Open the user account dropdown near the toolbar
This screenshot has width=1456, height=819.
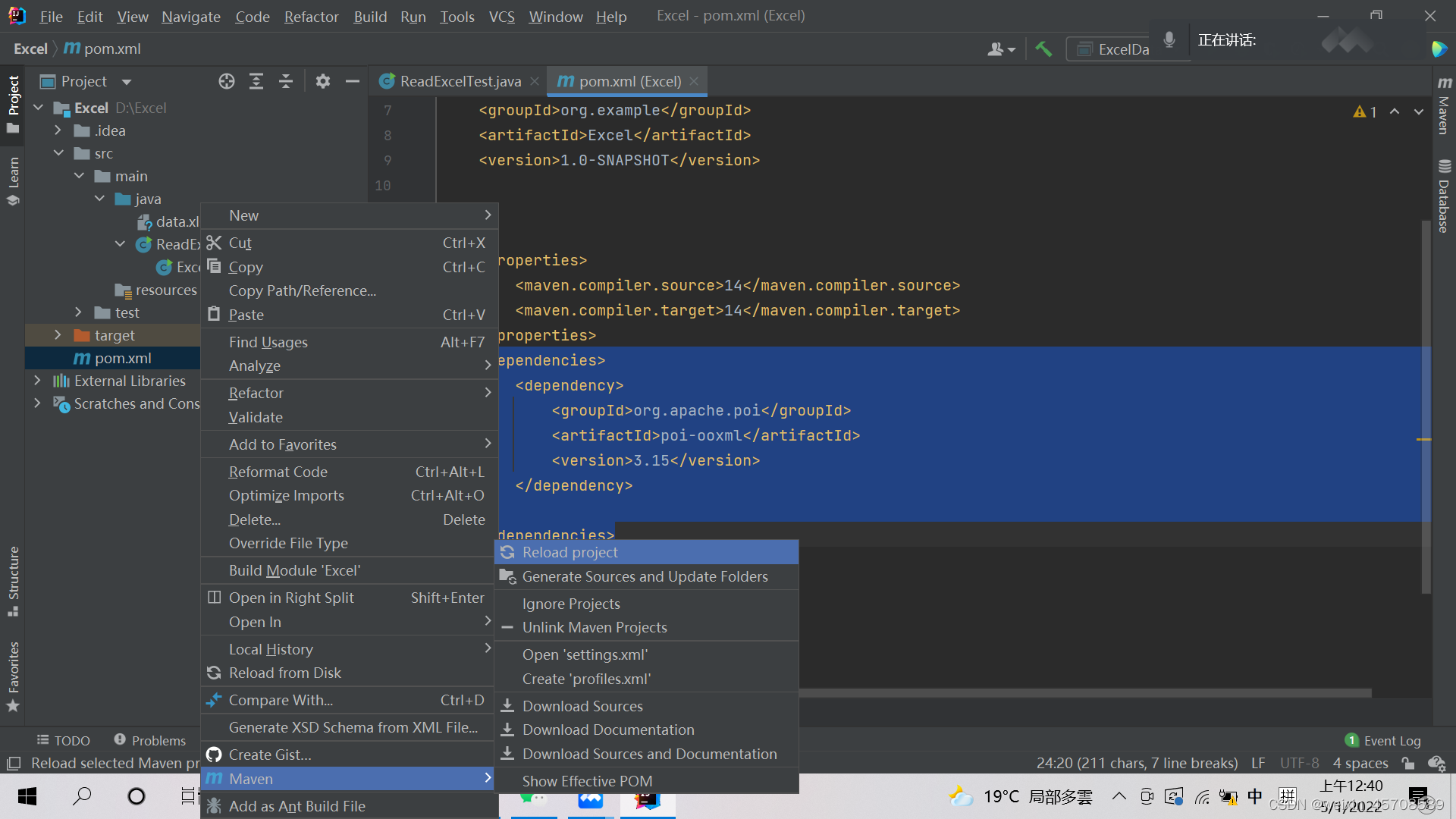999,49
